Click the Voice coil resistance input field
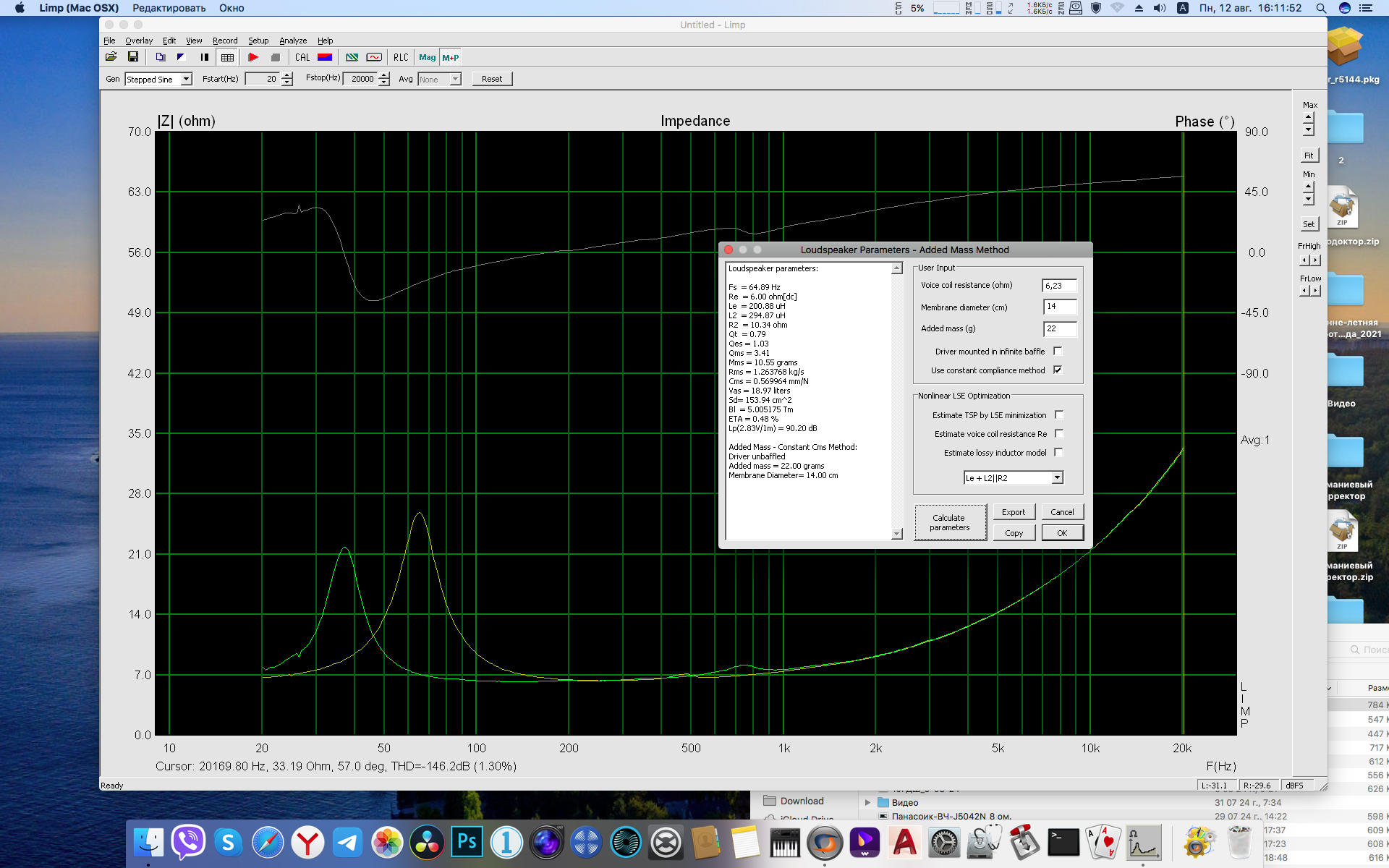 click(1059, 286)
